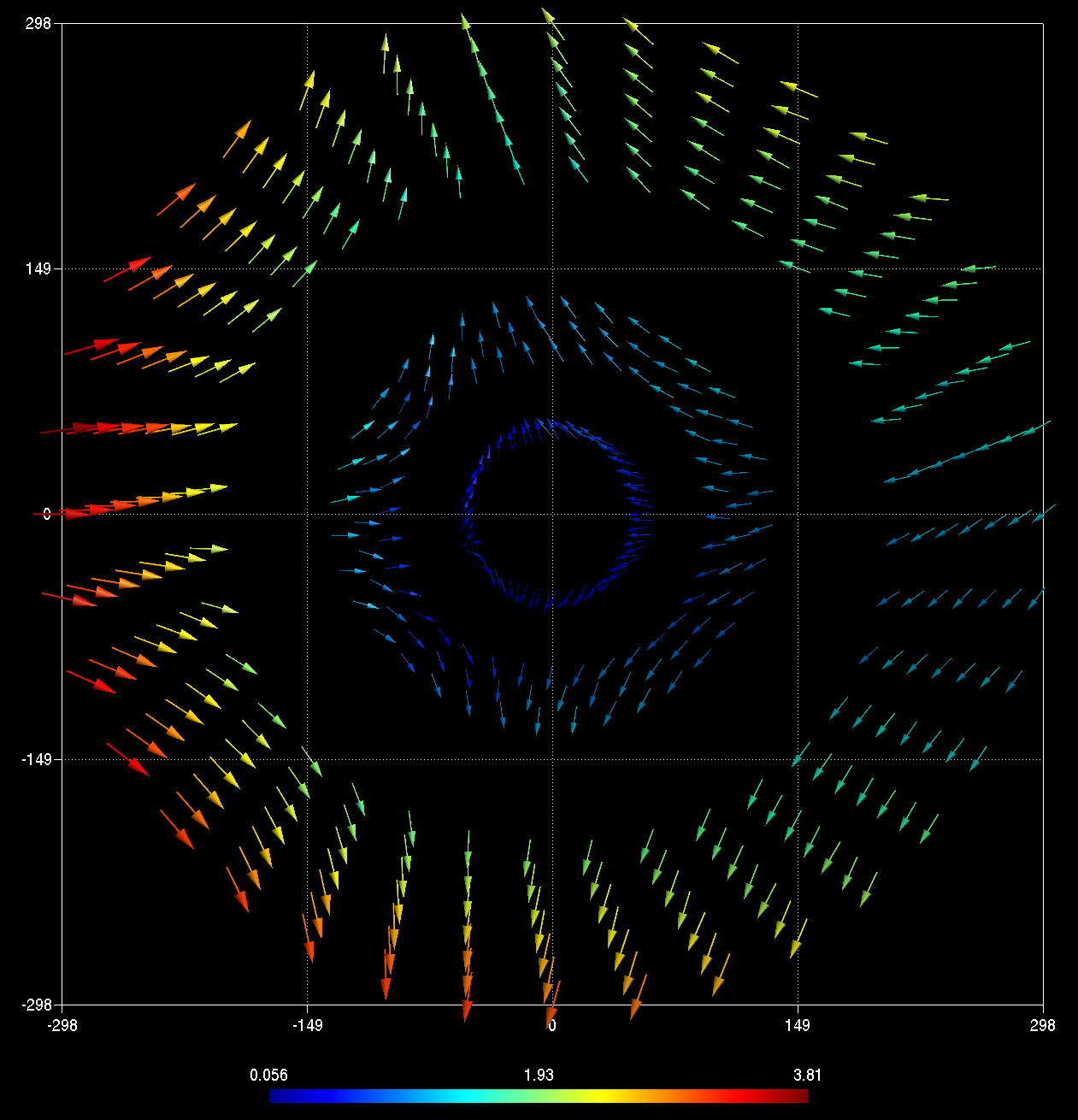Image resolution: width=1078 pixels, height=1120 pixels.
Task: Click the 298 label on the vertical axis
Action: [38, 23]
